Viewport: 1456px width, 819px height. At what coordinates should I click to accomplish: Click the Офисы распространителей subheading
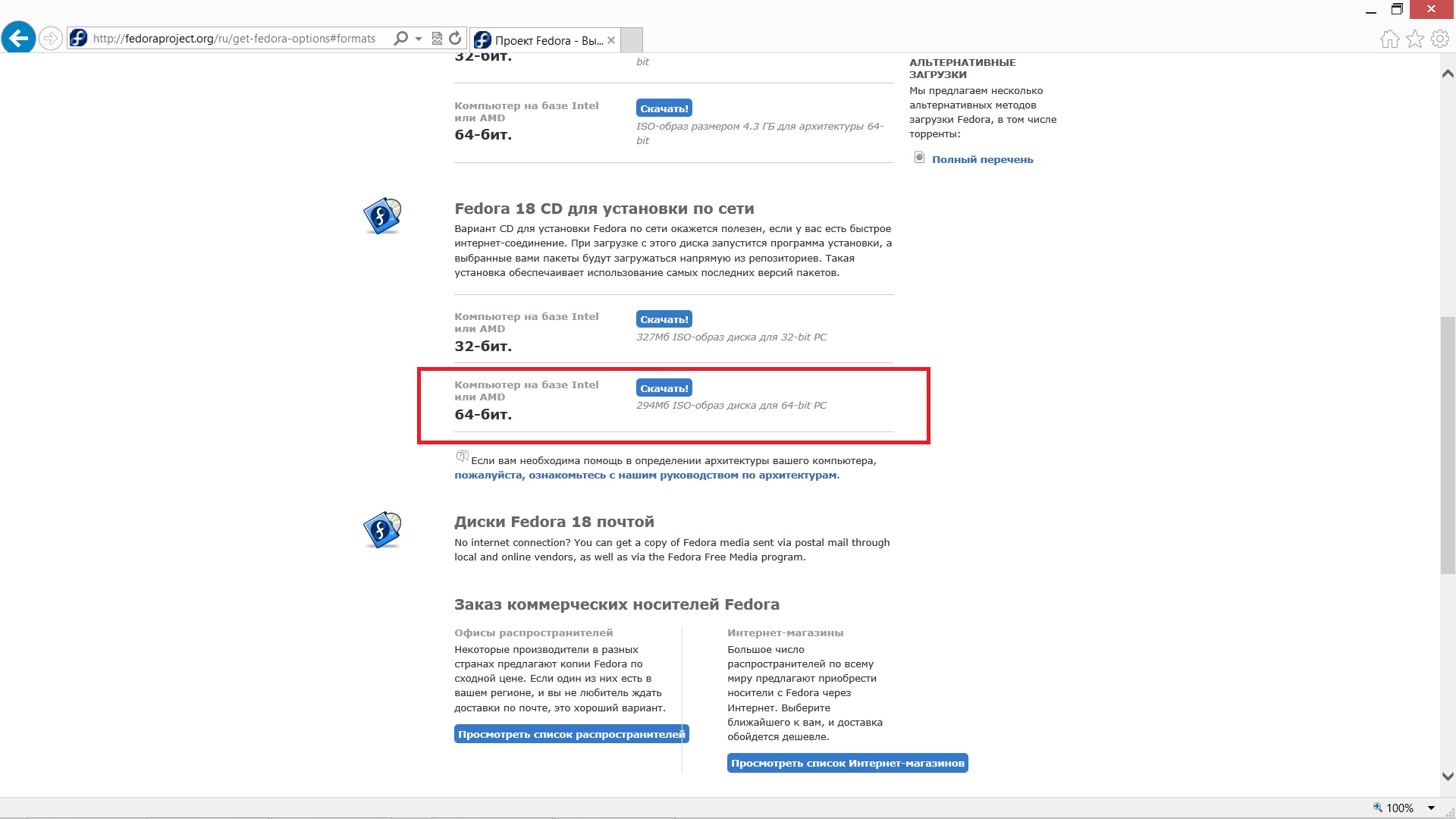(x=534, y=632)
